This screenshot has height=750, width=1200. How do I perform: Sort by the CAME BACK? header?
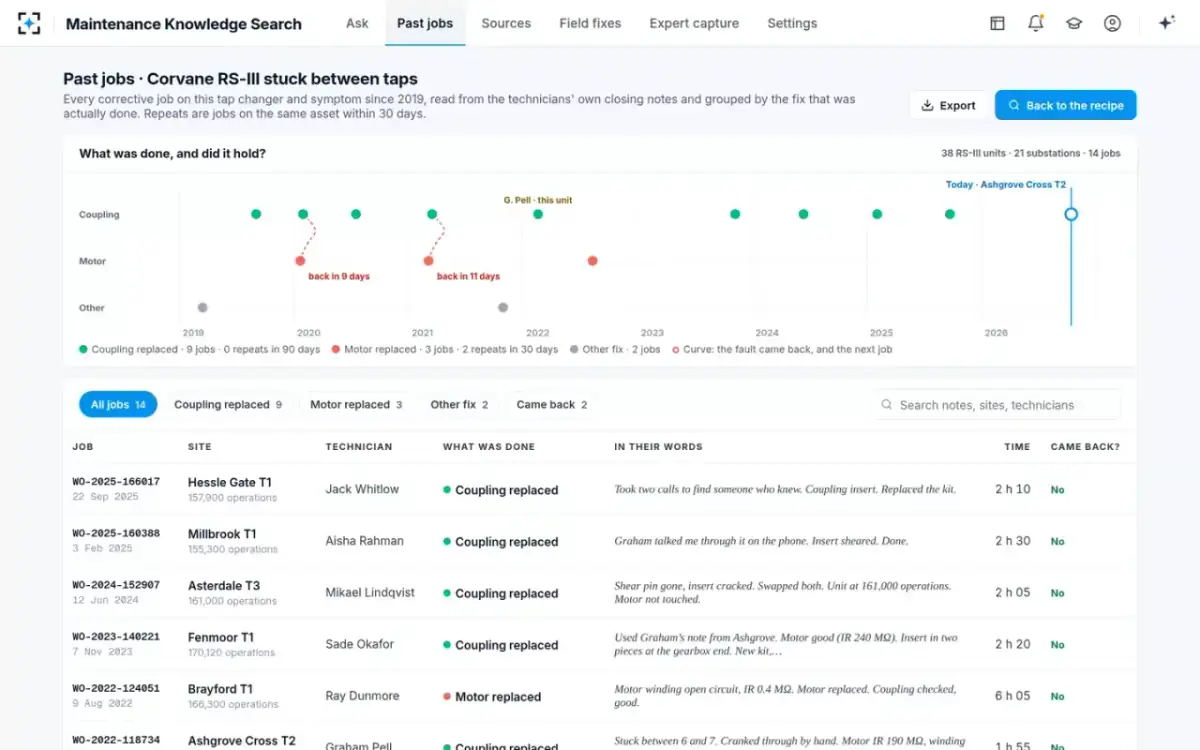pyautogui.click(x=1085, y=447)
